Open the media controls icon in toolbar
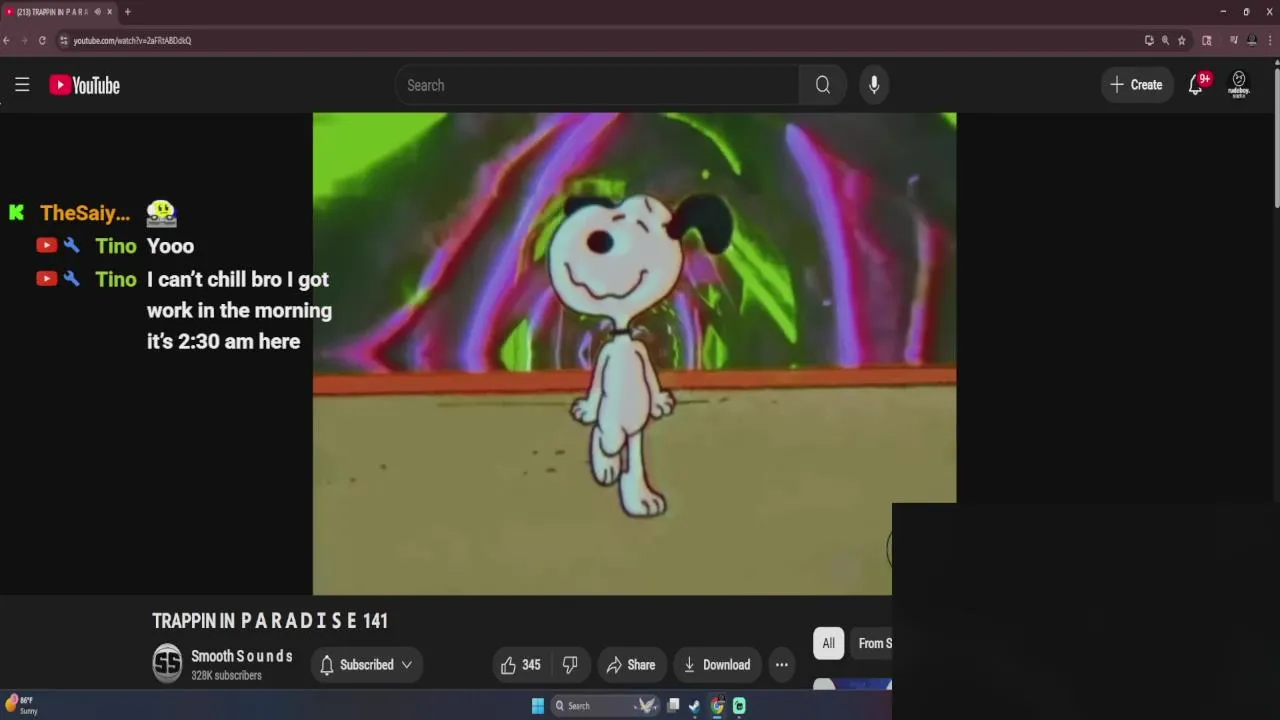This screenshot has width=1280, height=720. click(x=1233, y=40)
